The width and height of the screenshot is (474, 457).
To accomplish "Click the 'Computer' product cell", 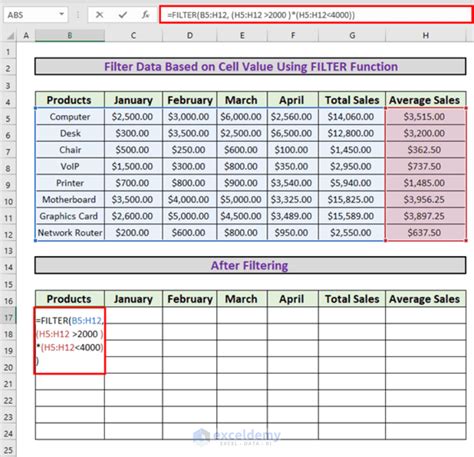I will coord(70,117).
